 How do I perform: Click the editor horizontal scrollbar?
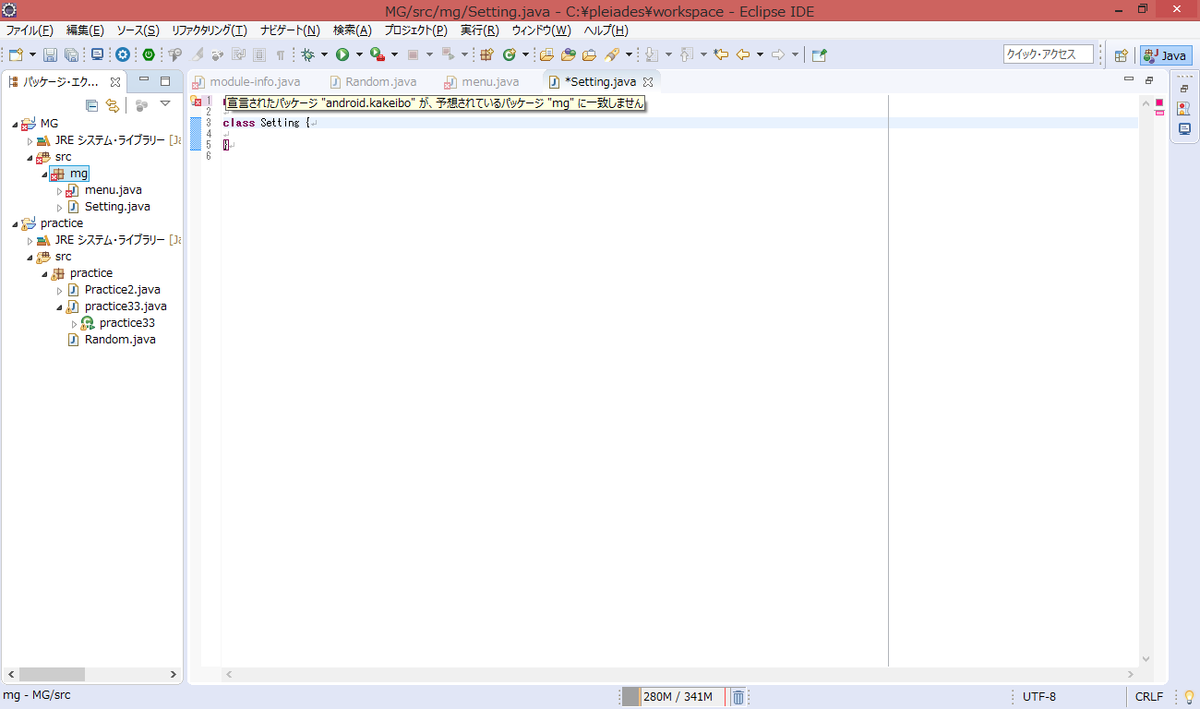(x=680, y=675)
